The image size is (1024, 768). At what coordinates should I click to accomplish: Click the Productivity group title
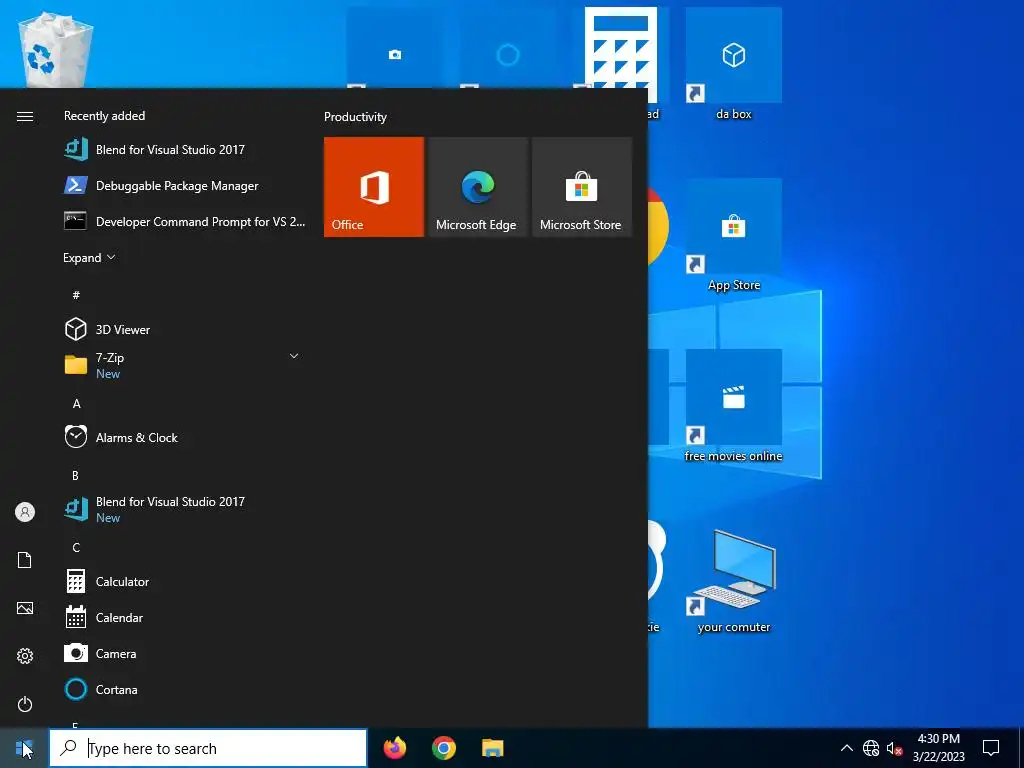point(355,117)
